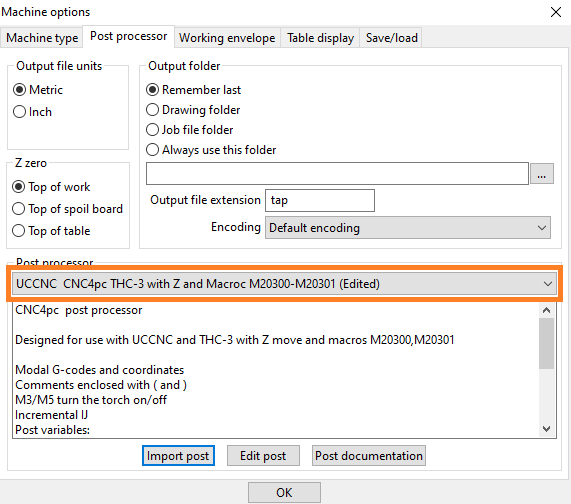571x504 pixels.
Task: Click the description scrollbar down arrow
Action: (x=546, y=429)
